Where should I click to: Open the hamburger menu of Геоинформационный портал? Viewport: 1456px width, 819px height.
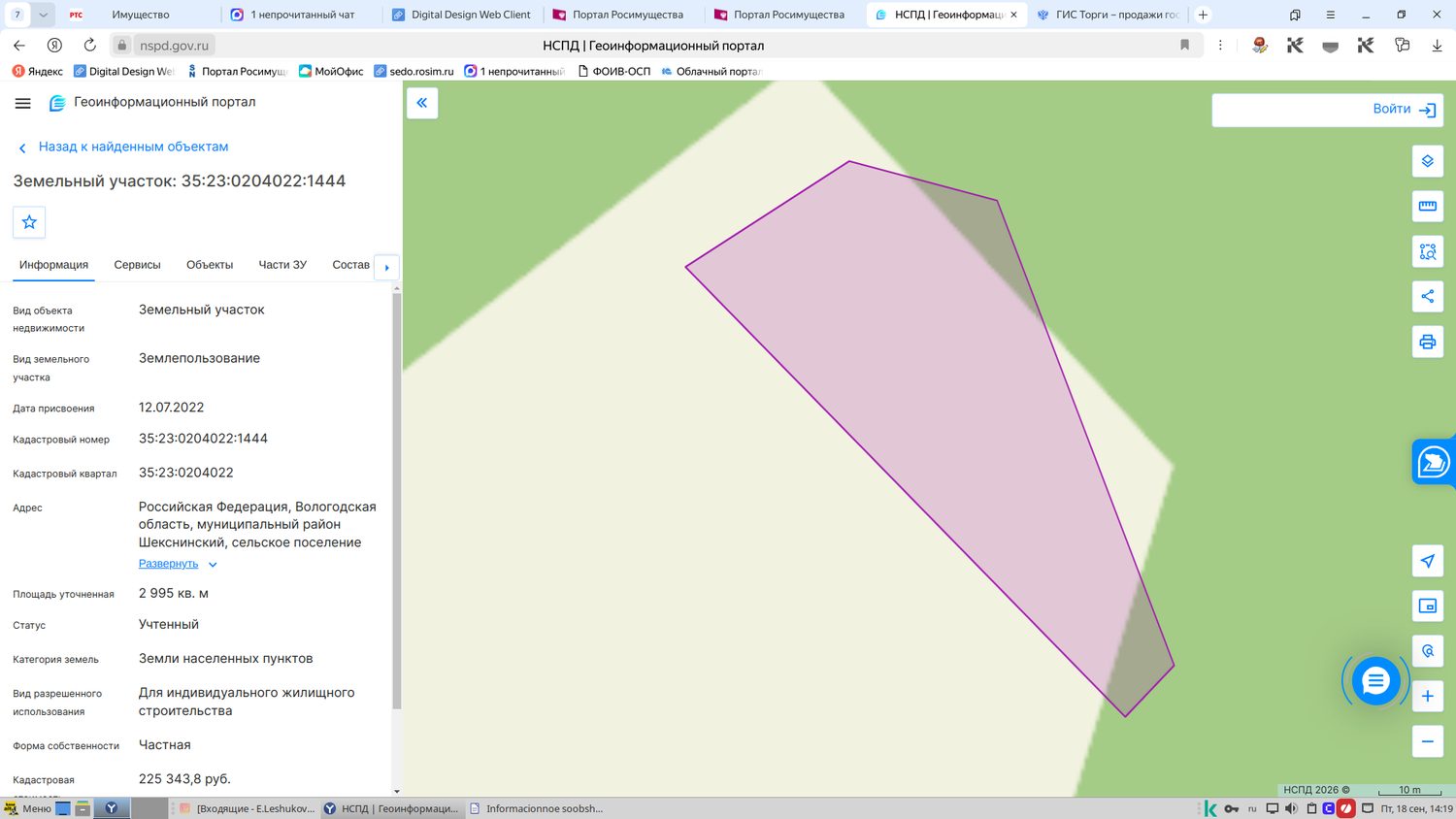[x=23, y=103]
